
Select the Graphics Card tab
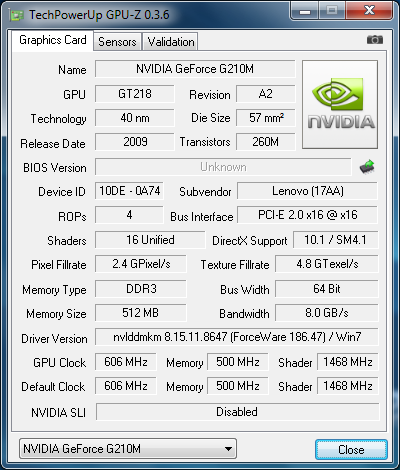[53, 40]
